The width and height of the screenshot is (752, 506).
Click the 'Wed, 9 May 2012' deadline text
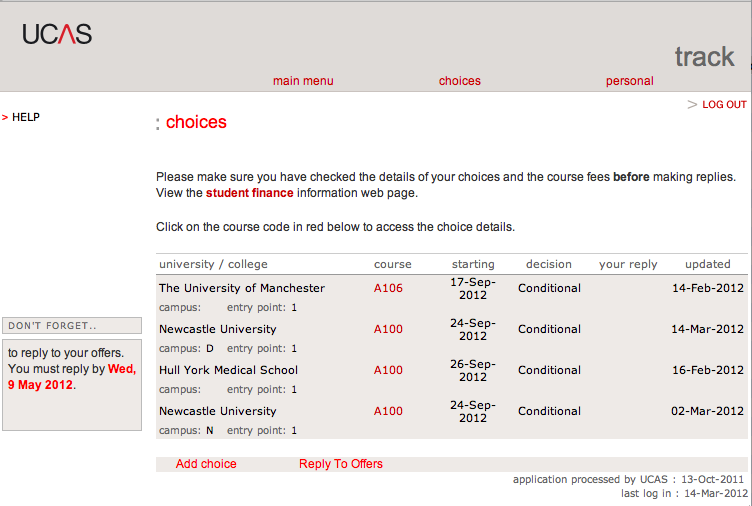72,377
